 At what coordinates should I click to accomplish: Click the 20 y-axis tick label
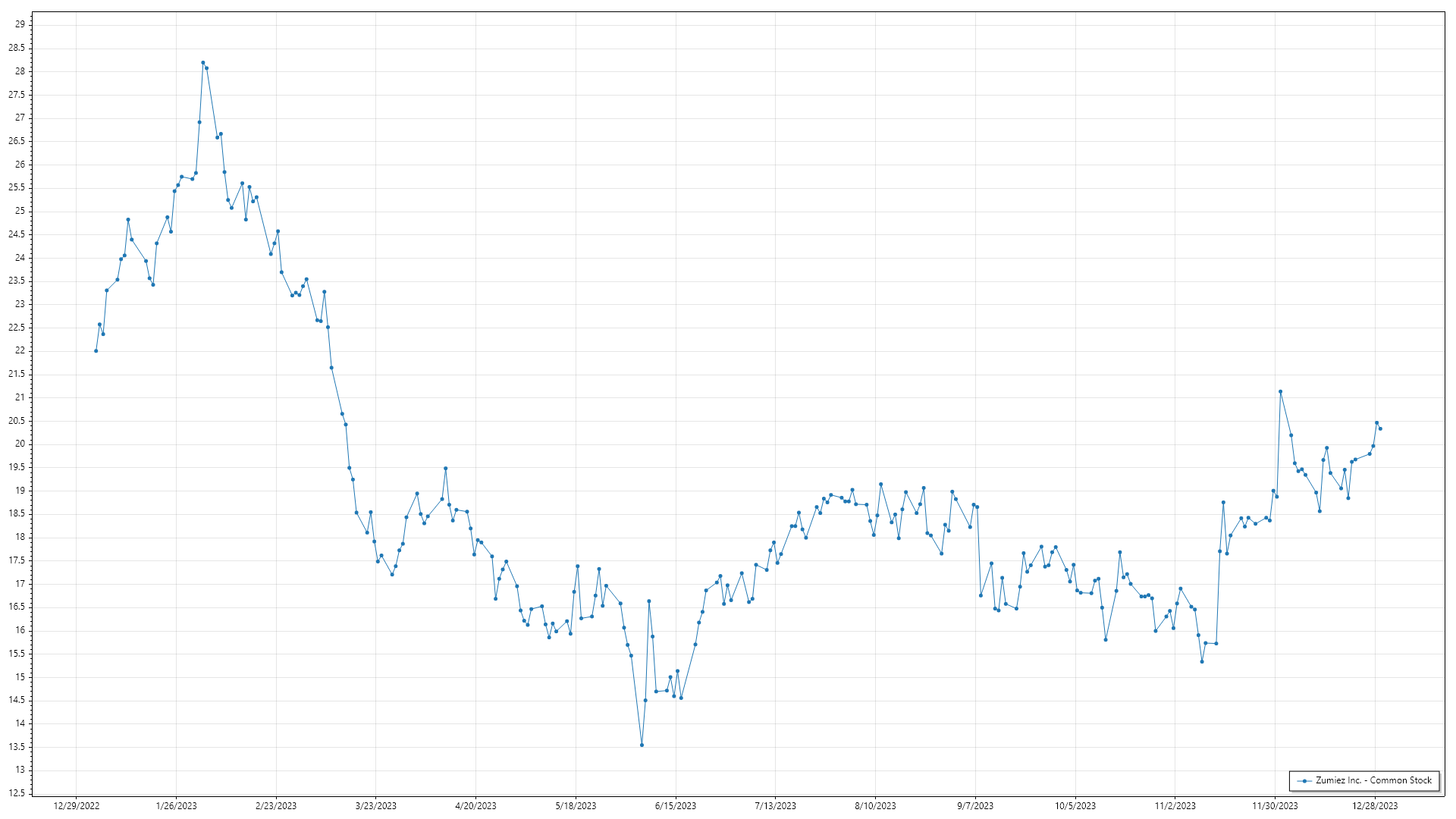coord(20,444)
